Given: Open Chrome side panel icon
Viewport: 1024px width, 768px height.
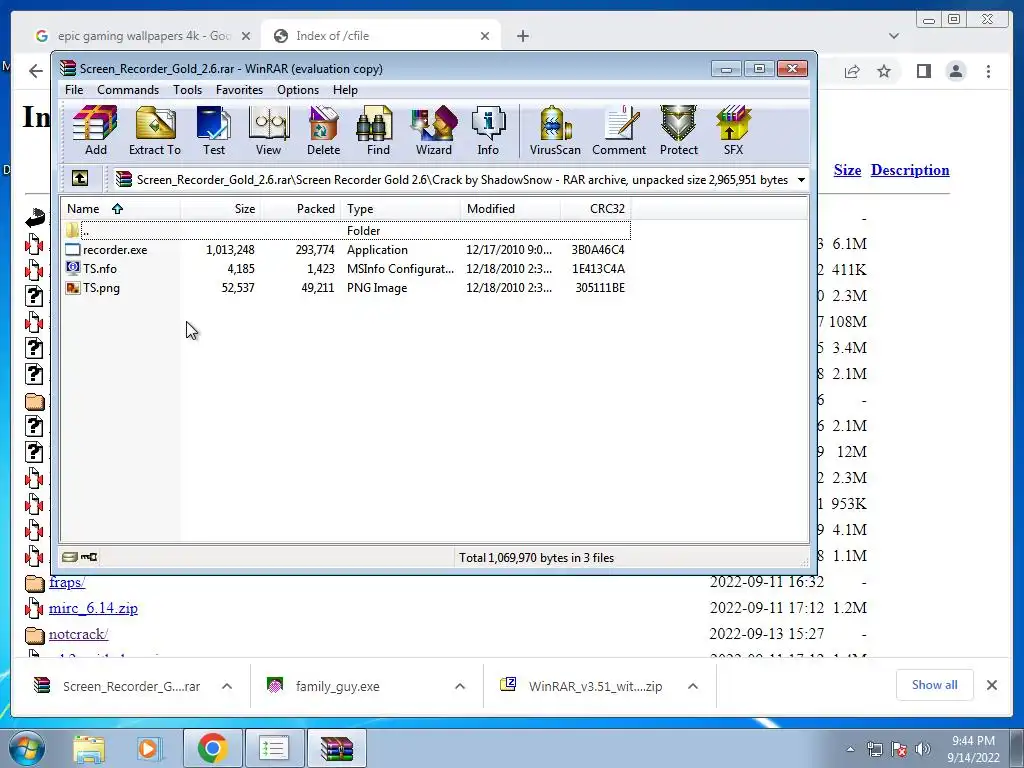Looking at the screenshot, I should click(x=923, y=71).
